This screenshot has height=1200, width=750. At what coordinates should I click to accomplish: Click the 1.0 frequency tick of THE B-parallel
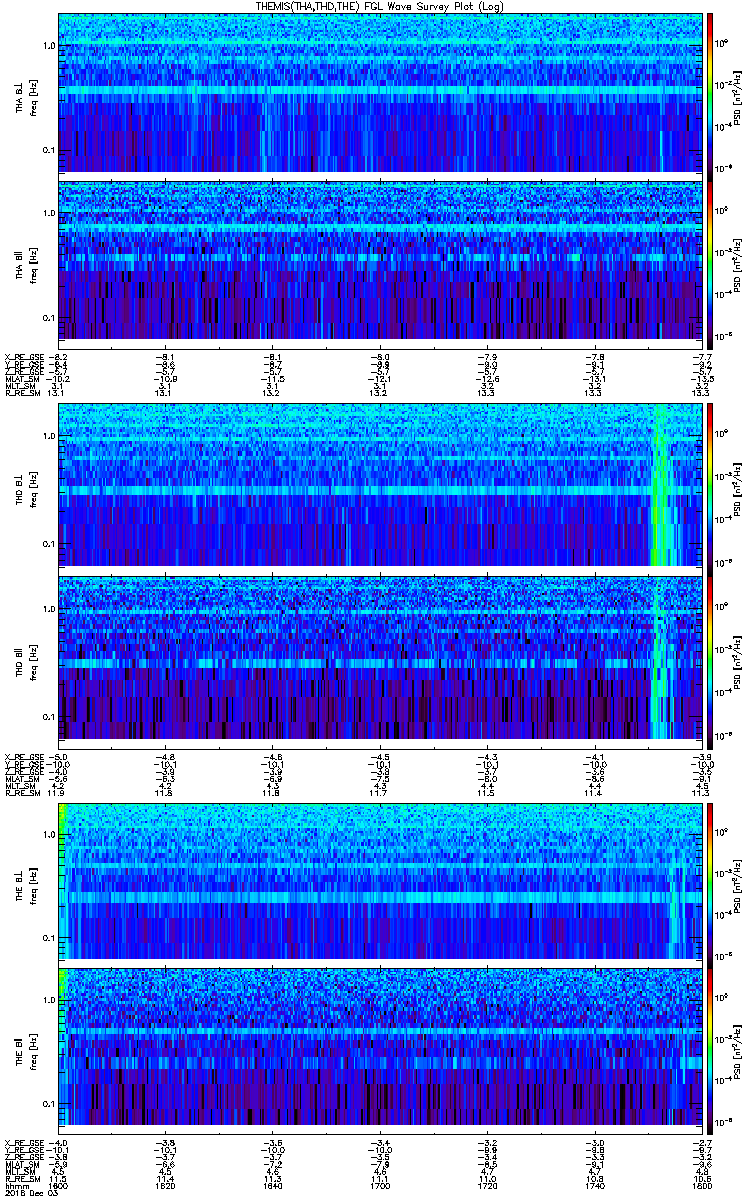pyautogui.click(x=47, y=999)
